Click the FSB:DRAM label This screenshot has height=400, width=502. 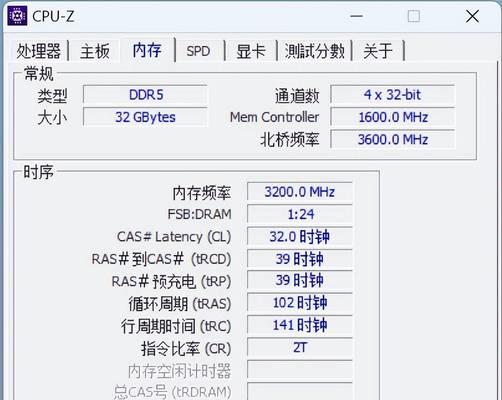point(199,214)
